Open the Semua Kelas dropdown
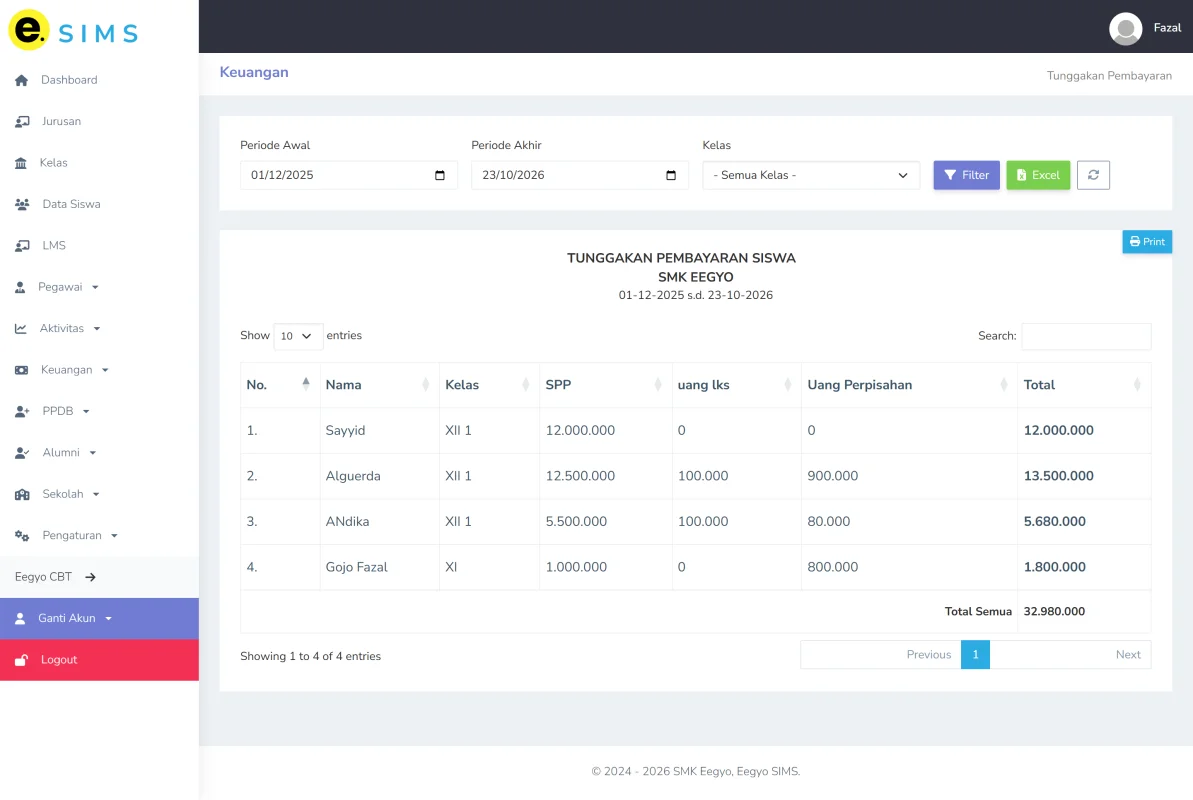The image size is (1193, 800). point(811,175)
